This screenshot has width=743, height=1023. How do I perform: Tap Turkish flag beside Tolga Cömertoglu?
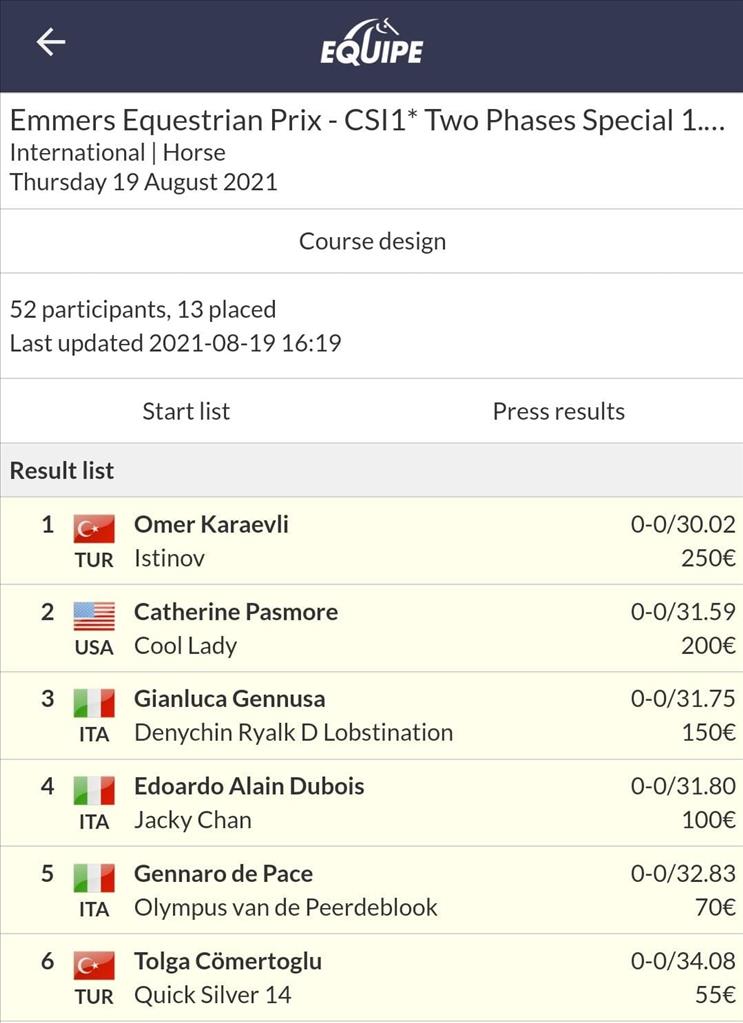click(94, 966)
